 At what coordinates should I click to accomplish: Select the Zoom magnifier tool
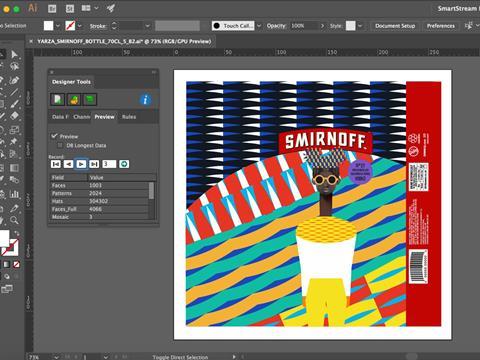pos(14,220)
